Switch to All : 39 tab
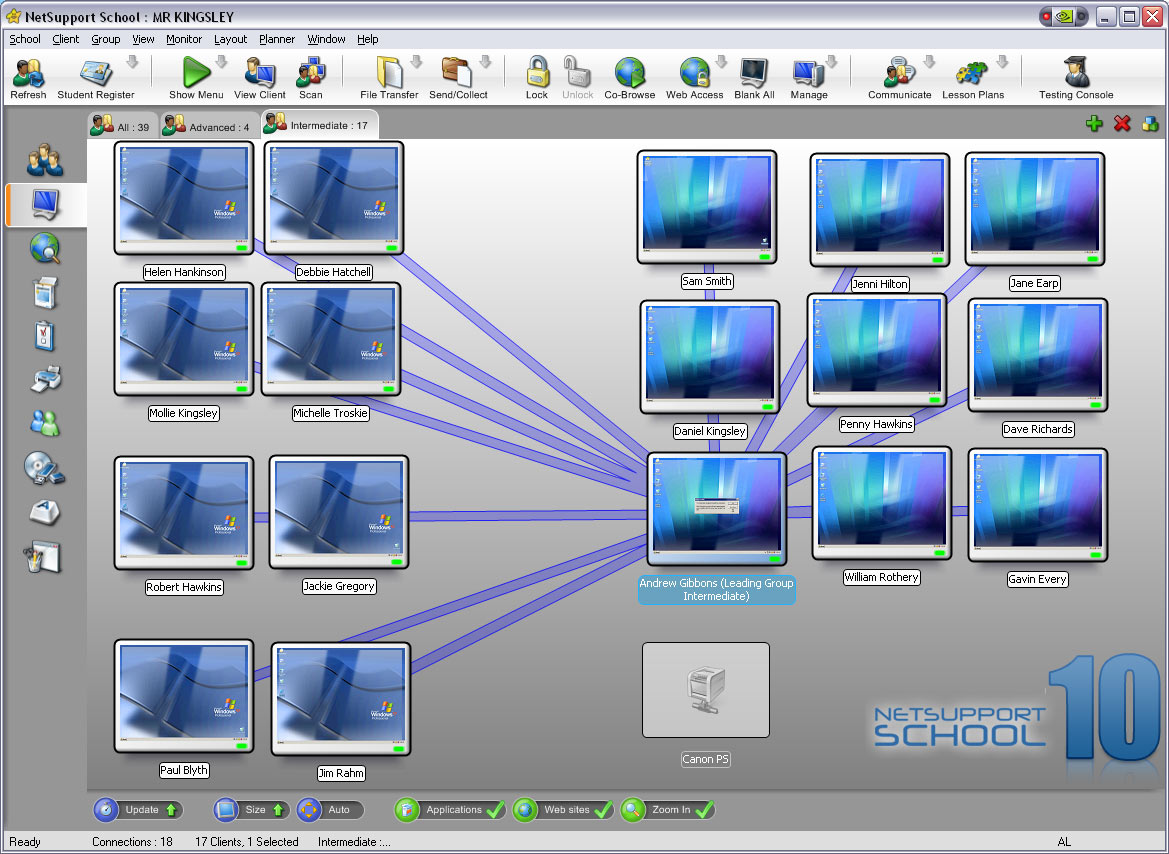This screenshot has height=854, width=1169. (x=122, y=126)
